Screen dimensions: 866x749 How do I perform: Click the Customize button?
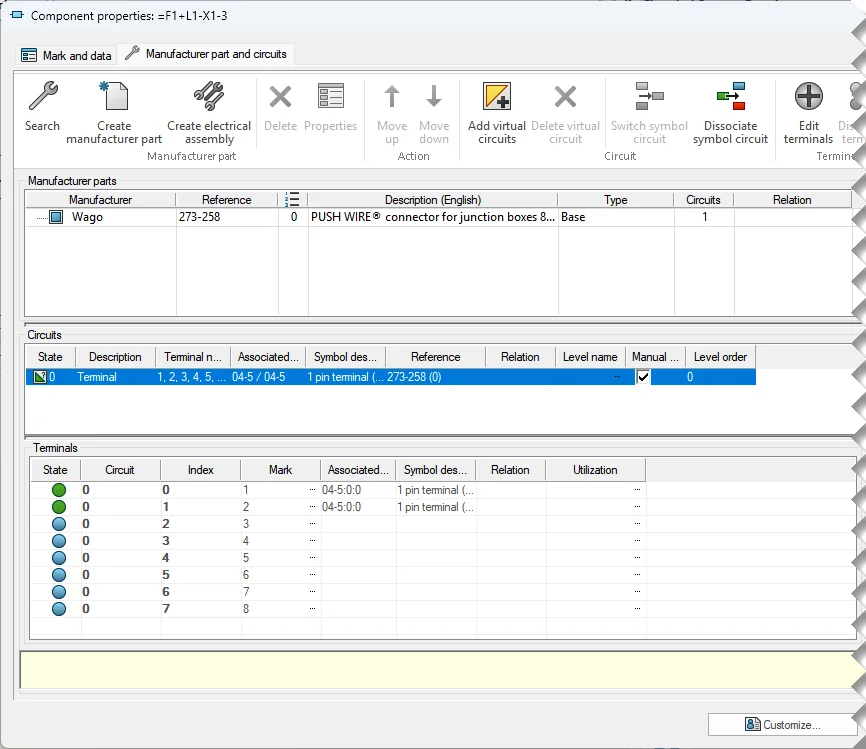click(x=782, y=725)
